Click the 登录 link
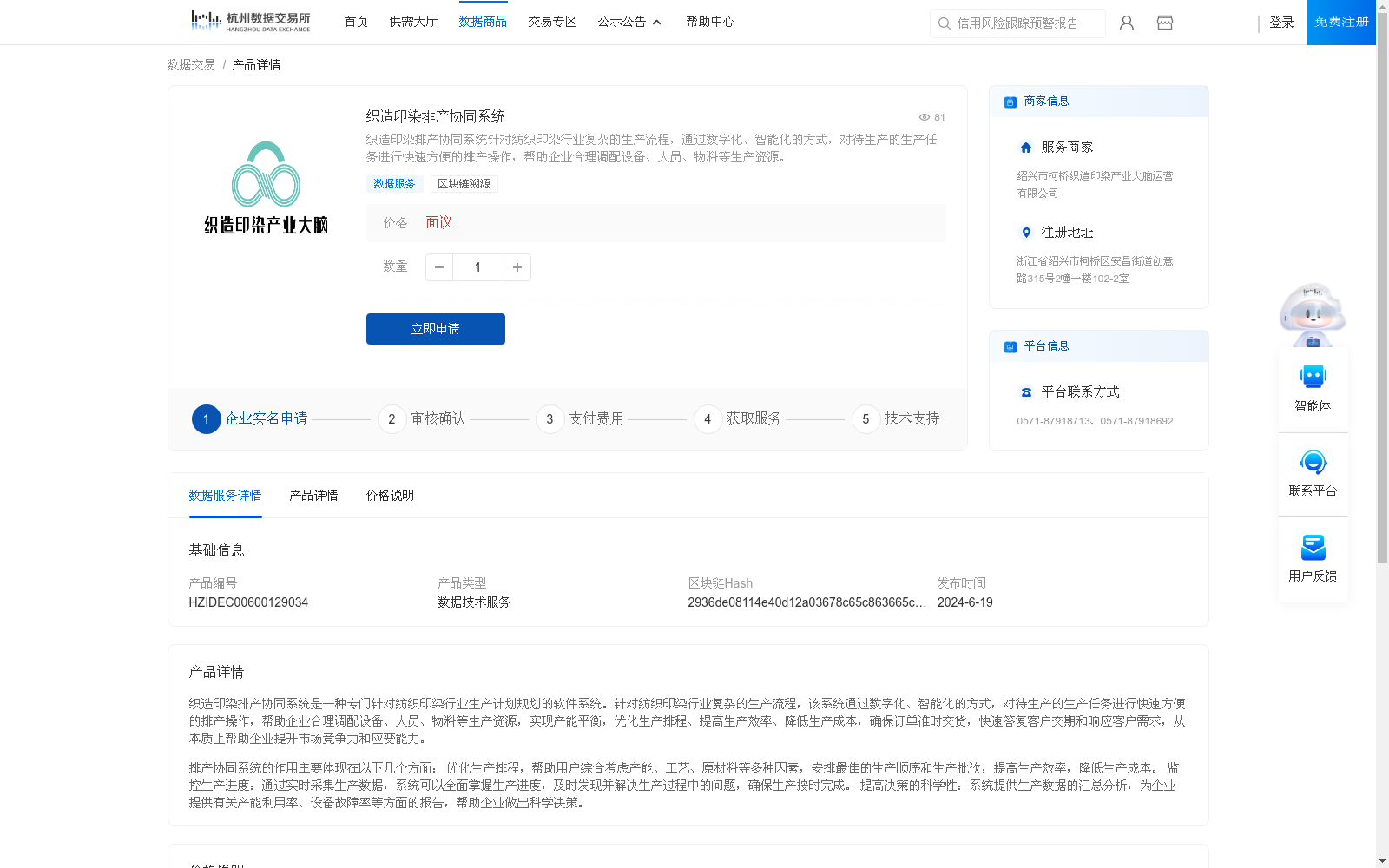Screen dimensions: 1389x868 pyautogui.click(x=1281, y=23)
